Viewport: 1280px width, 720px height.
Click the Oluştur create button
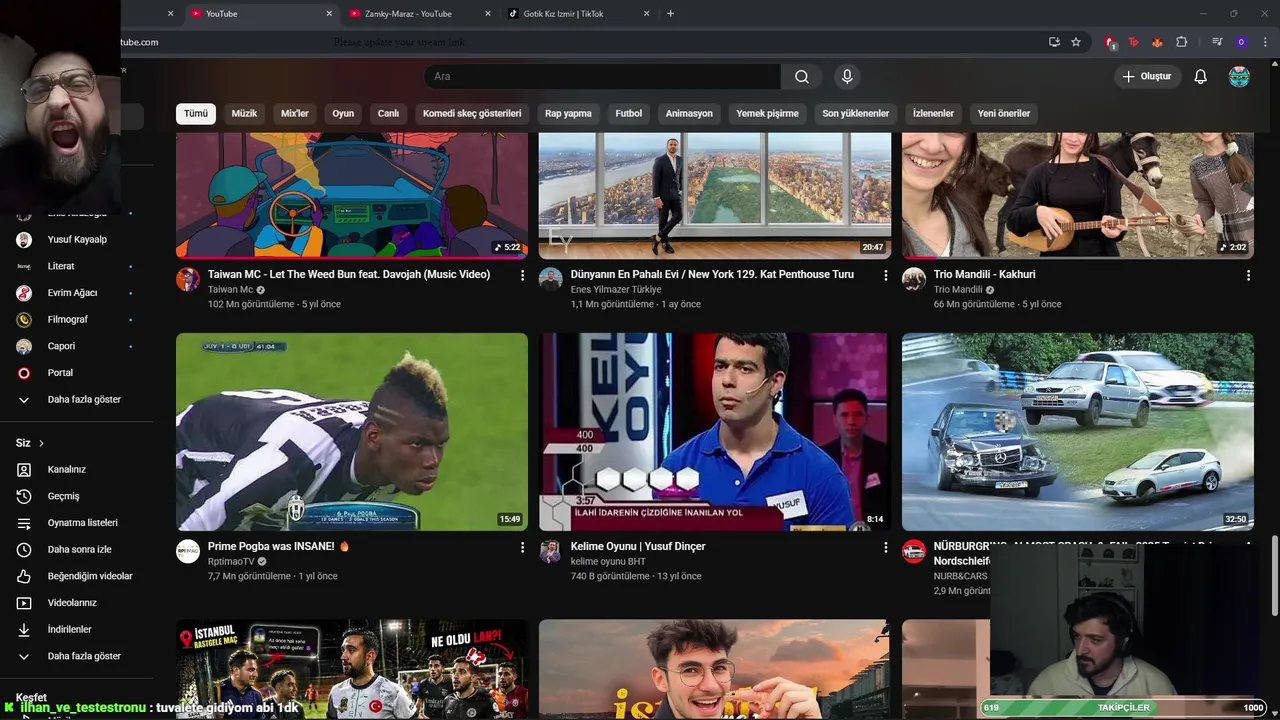coord(1148,77)
